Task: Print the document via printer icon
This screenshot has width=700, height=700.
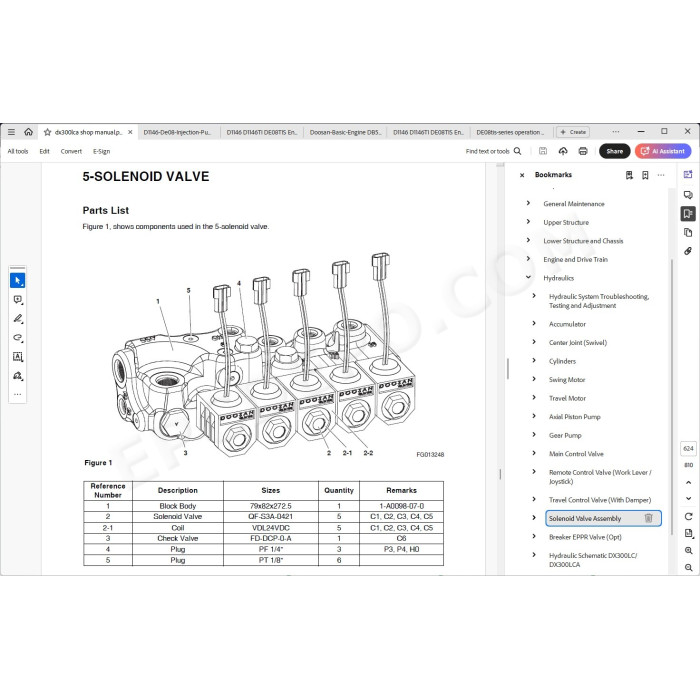Action: coord(583,151)
